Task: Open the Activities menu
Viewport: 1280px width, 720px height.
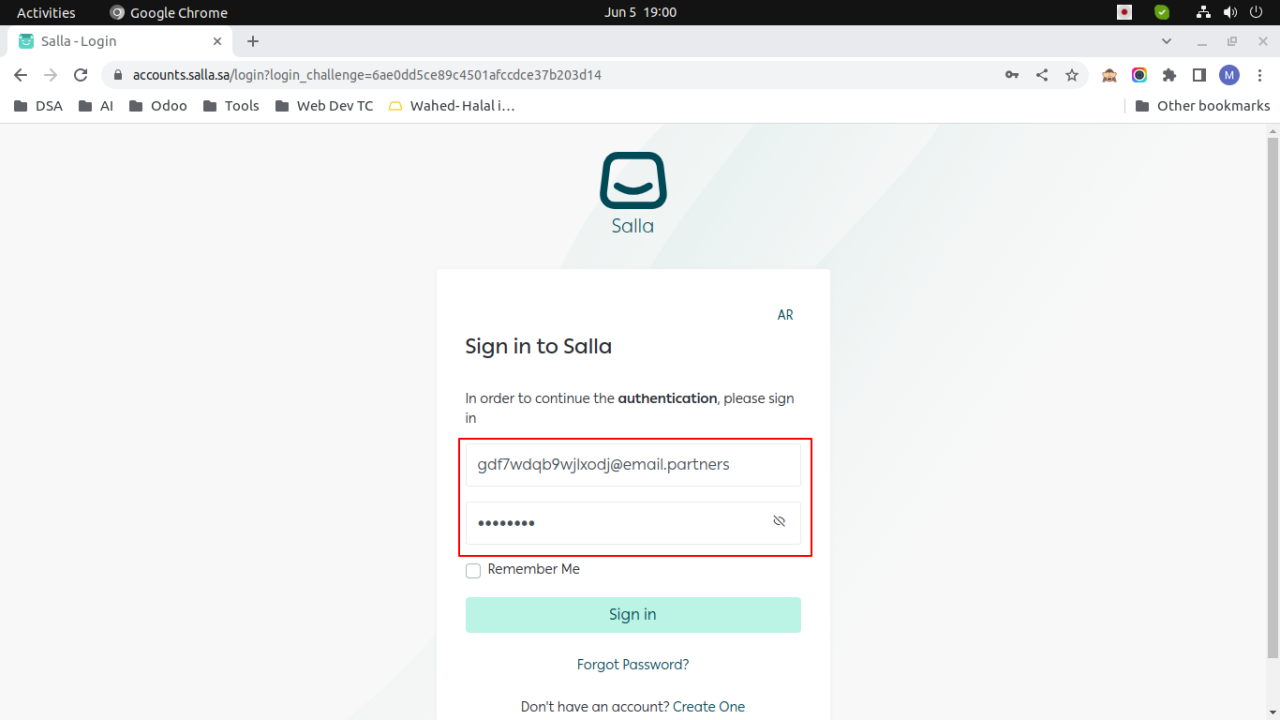Action: coord(46,12)
